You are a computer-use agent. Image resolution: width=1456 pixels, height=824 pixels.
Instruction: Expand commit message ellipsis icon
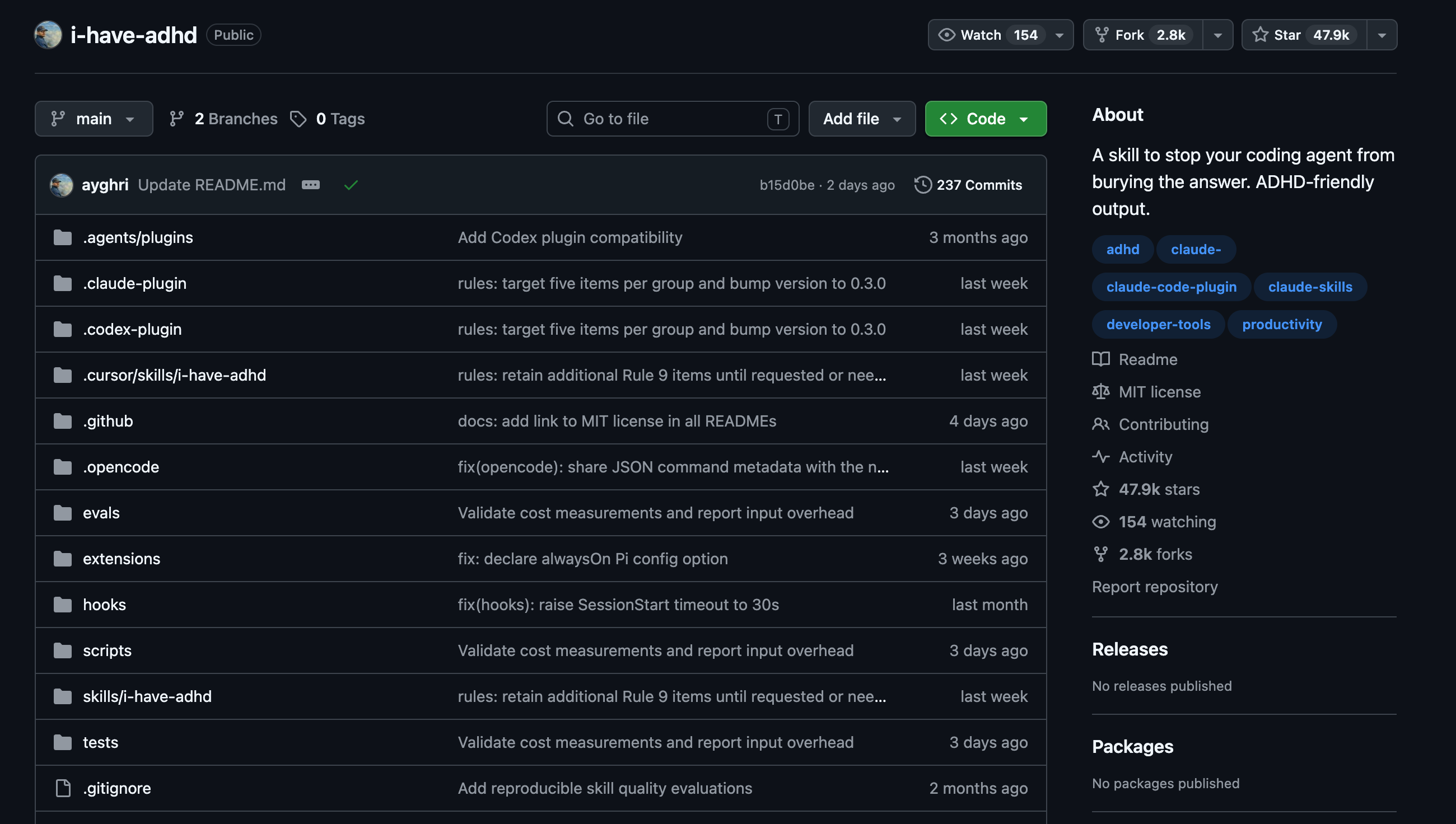coord(311,185)
